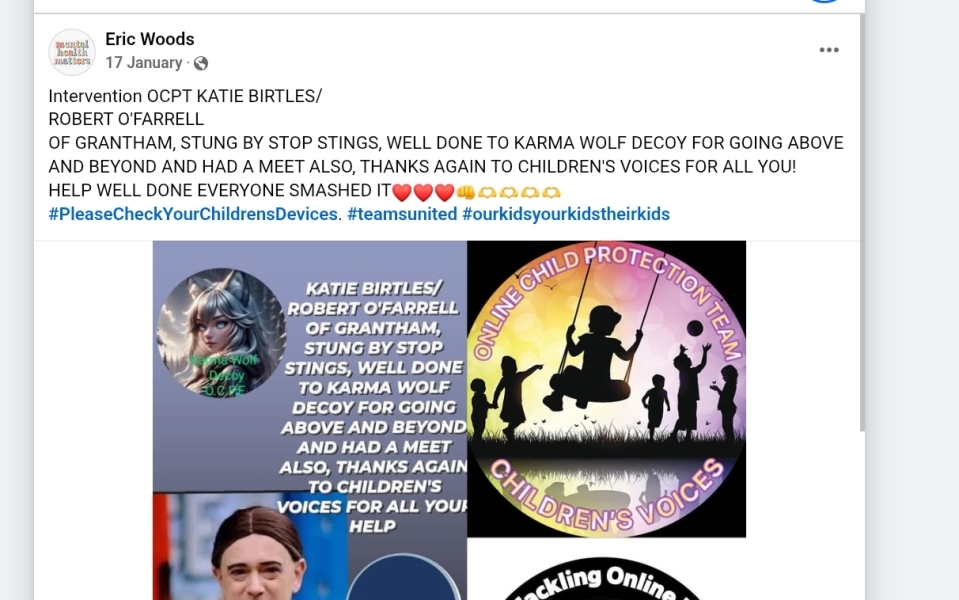Open the Online Child Protection Team logo
959x600 pixels.
[x=606, y=389]
